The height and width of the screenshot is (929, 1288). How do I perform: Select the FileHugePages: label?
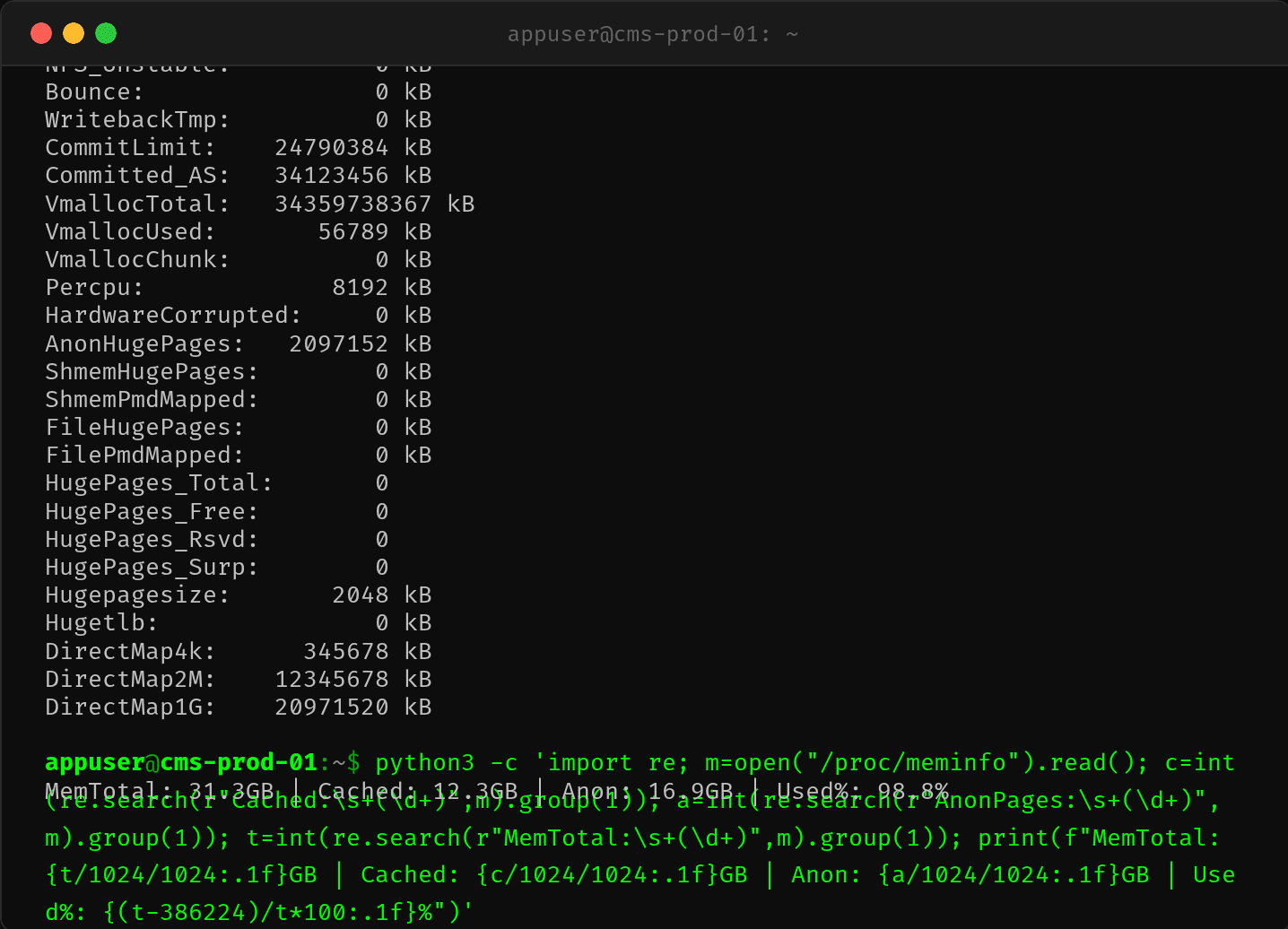point(145,427)
